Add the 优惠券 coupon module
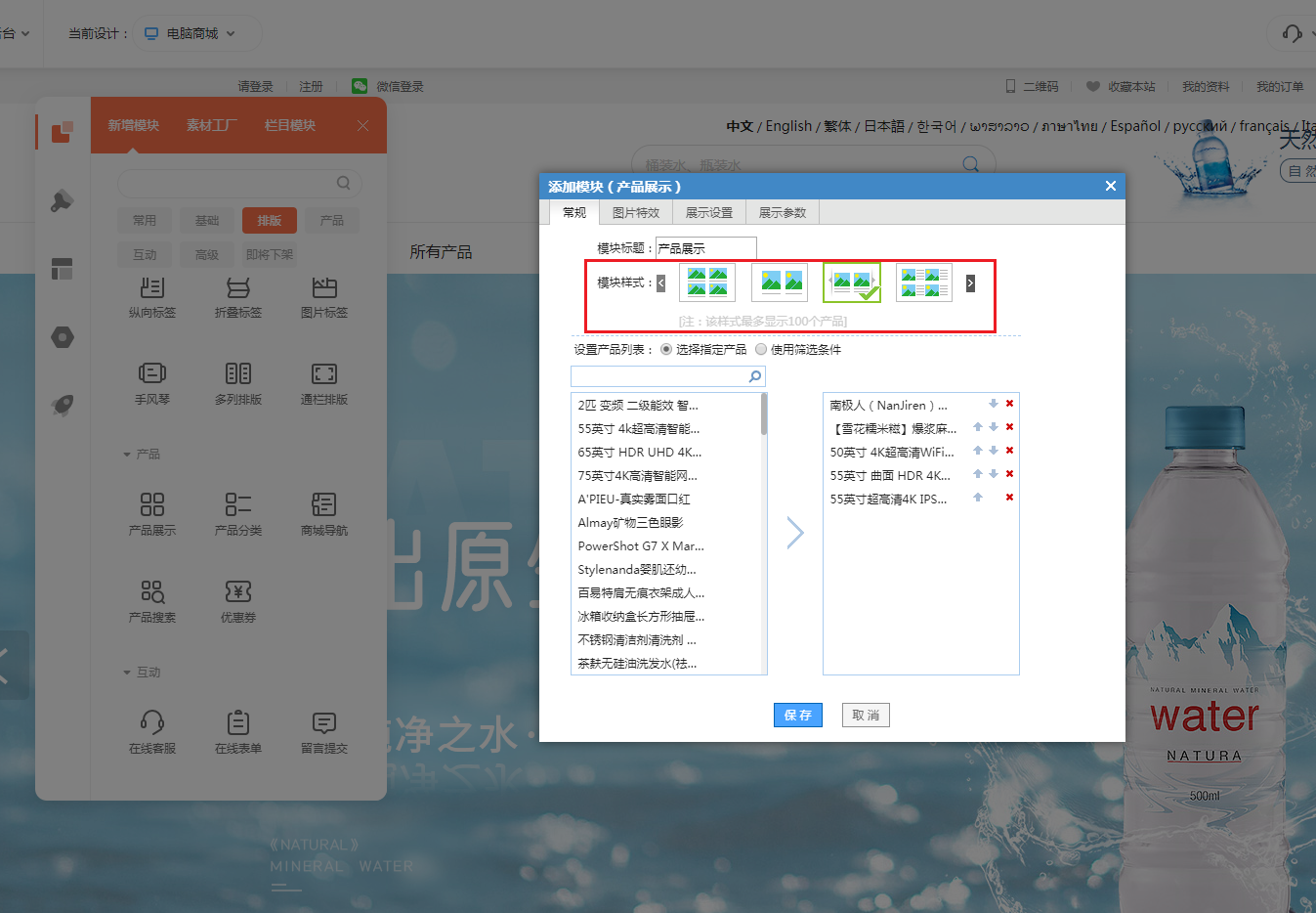1316x913 pixels. (x=238, y=602)
